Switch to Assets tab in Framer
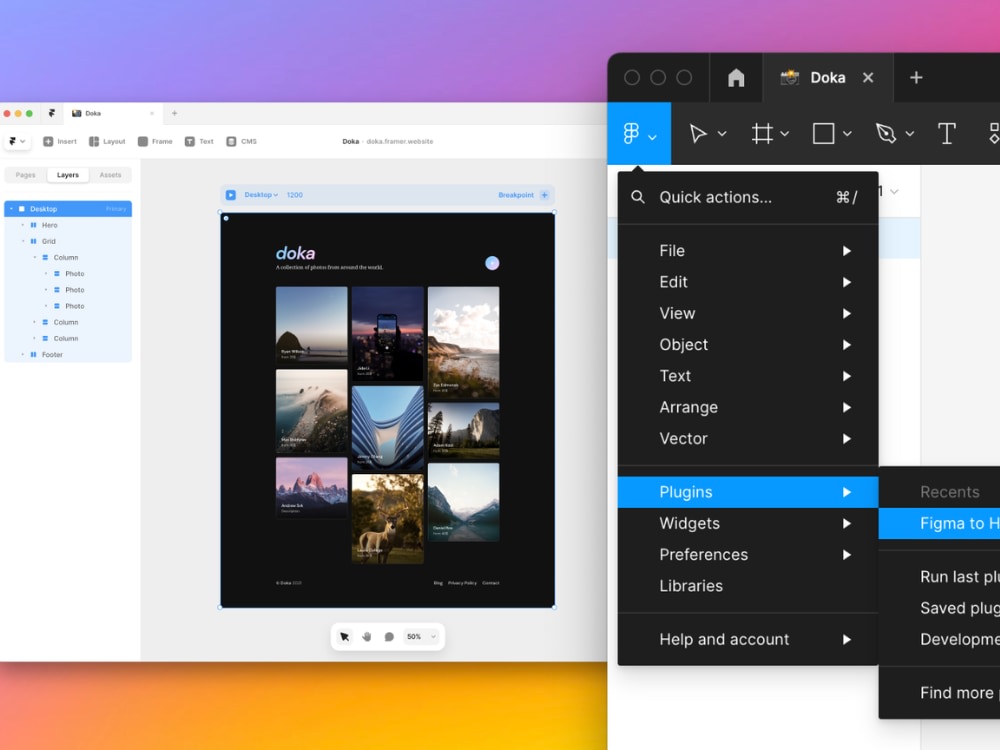 [110, 175]
